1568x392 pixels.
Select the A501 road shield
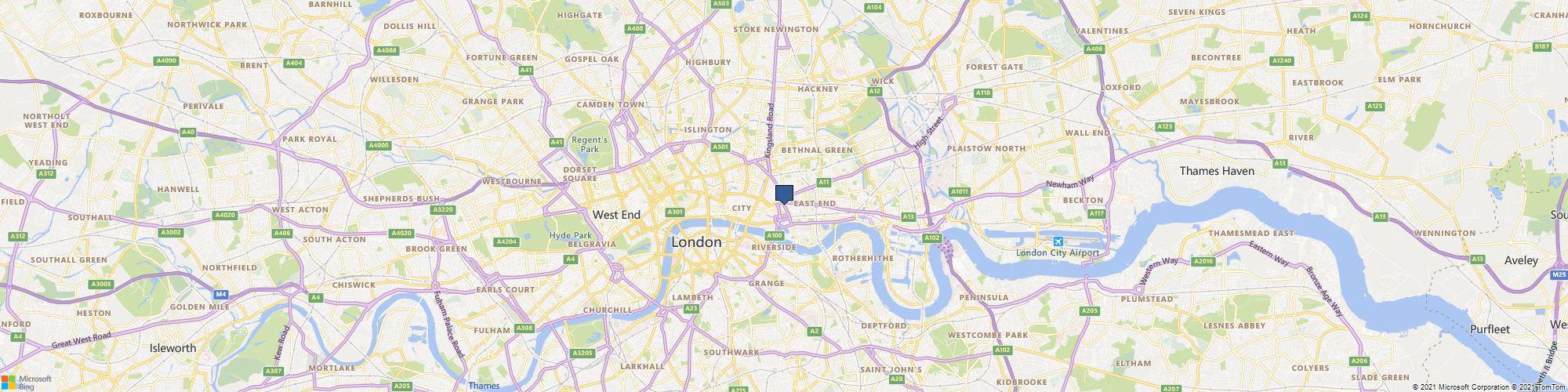point(720,147)
